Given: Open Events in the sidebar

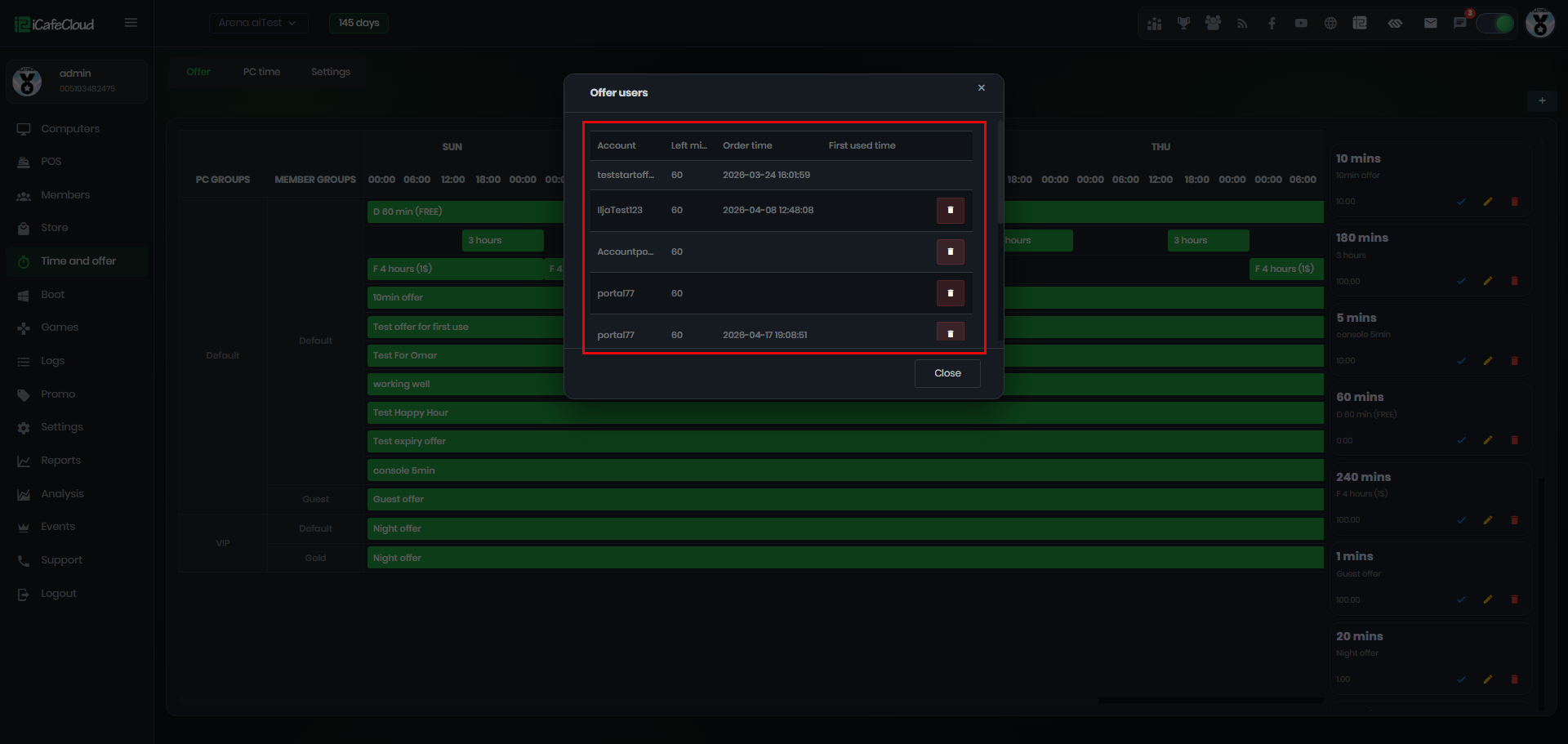Looking at the screenshot, I should (x=77, y=527).
